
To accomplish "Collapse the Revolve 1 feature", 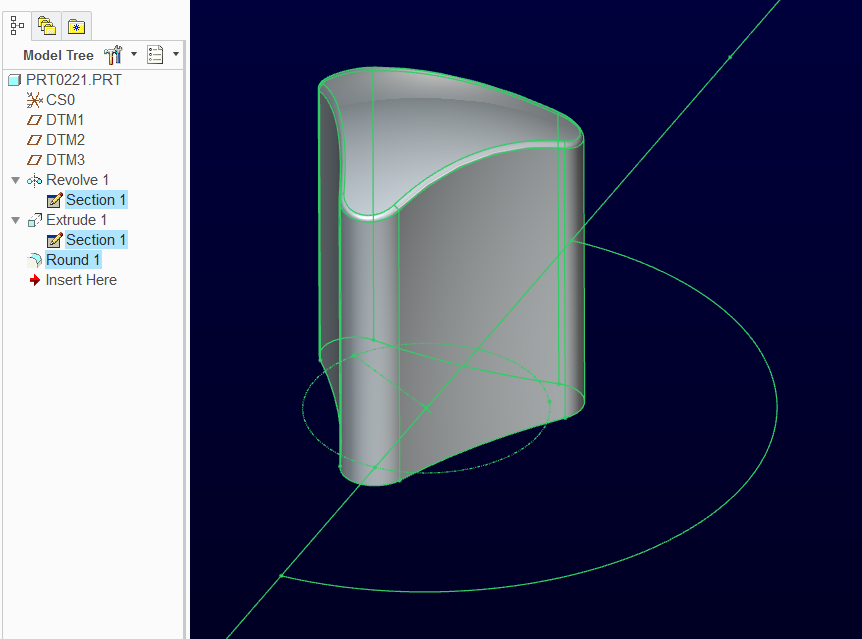I will [x=15, y=180].
